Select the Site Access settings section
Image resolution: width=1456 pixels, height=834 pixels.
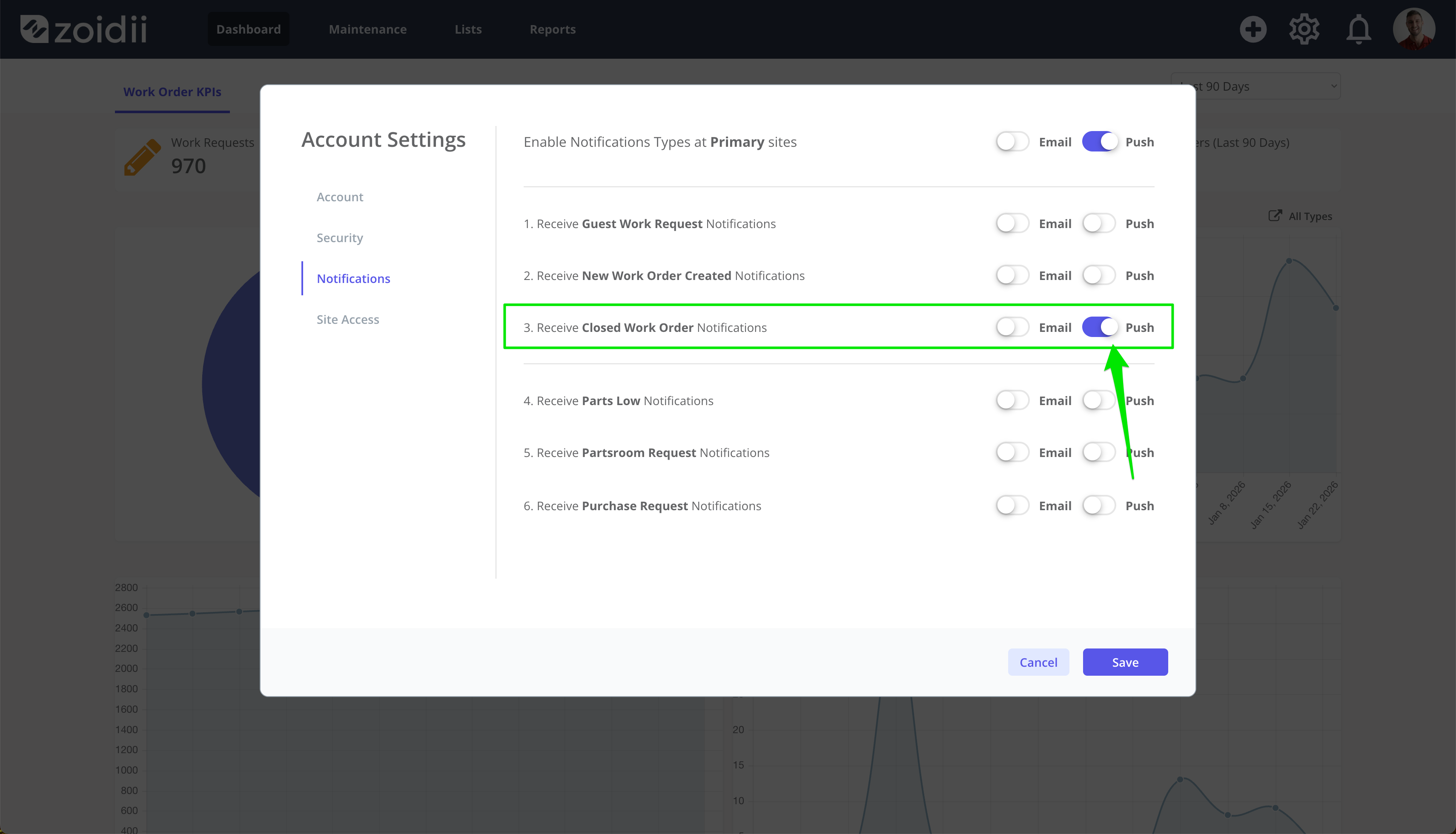(x=348, y=320)
